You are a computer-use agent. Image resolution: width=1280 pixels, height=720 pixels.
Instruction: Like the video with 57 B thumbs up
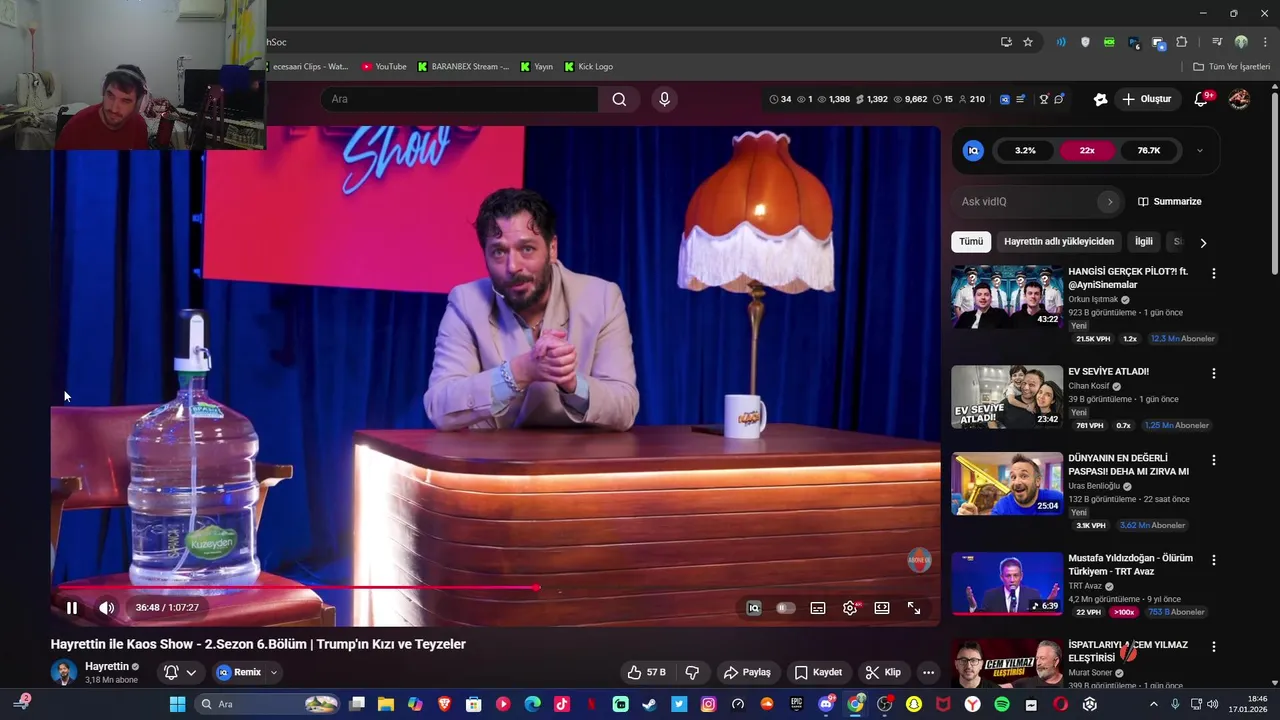tap(646, 672)
